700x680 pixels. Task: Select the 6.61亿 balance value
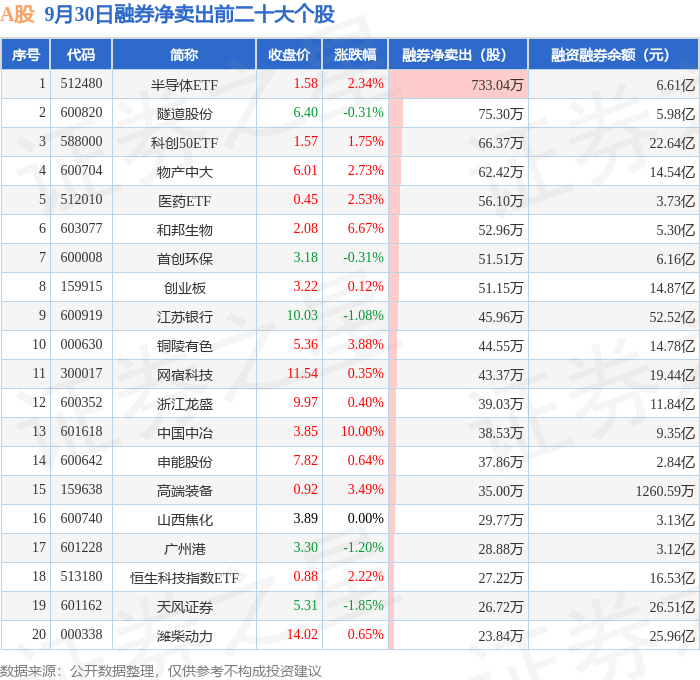(675, 85)
